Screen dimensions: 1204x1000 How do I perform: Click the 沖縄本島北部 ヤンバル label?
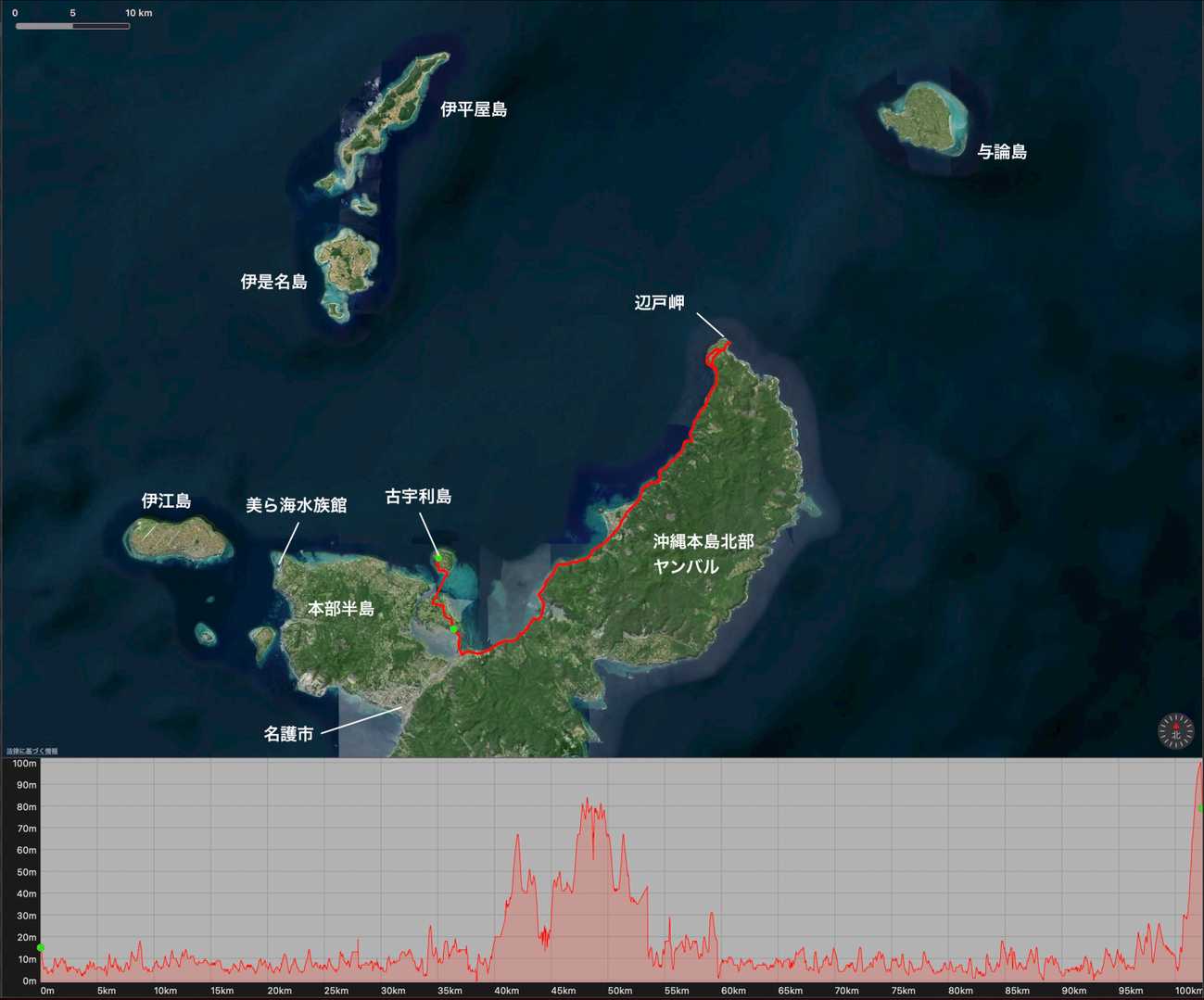click(703, 553)
